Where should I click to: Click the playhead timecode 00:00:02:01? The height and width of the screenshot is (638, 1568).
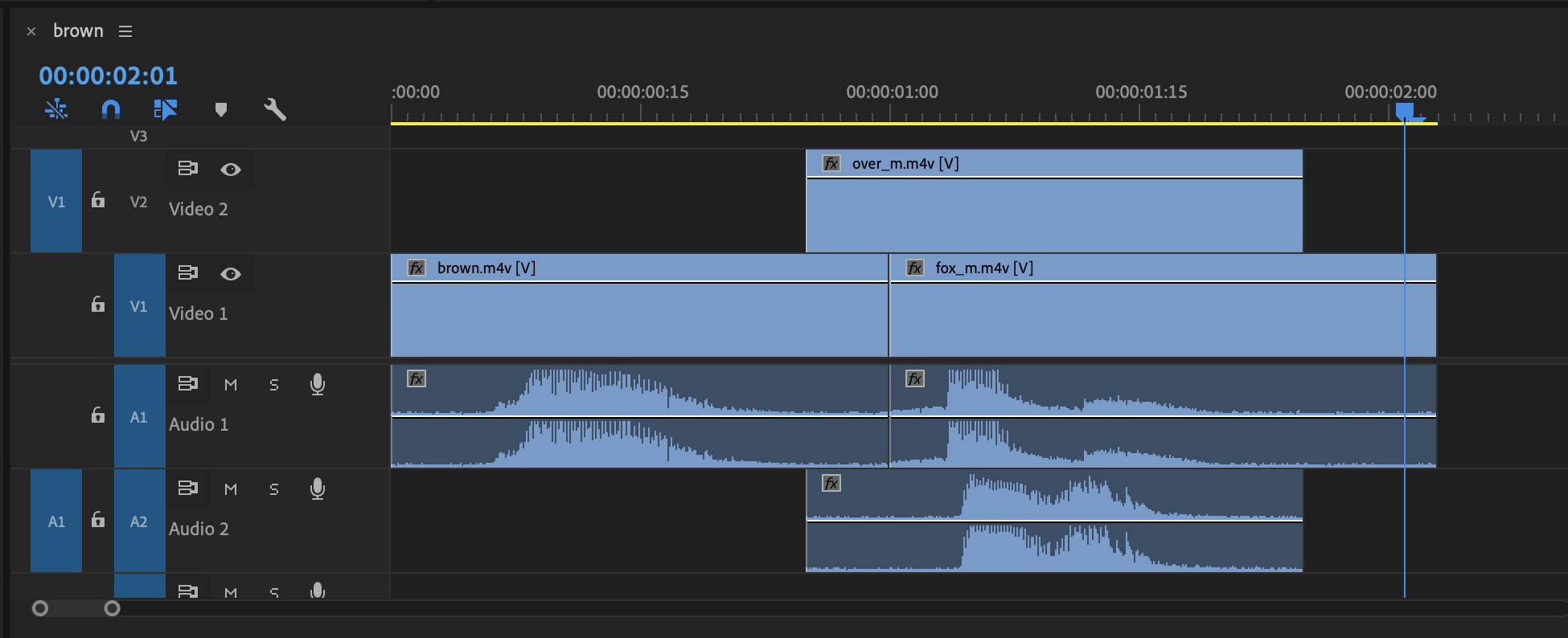coord(108,76)
